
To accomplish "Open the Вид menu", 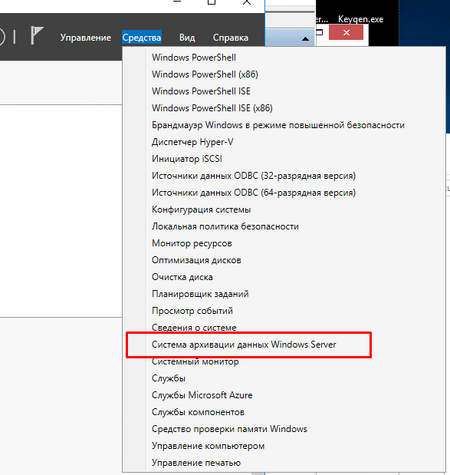I will click(187, 38).
